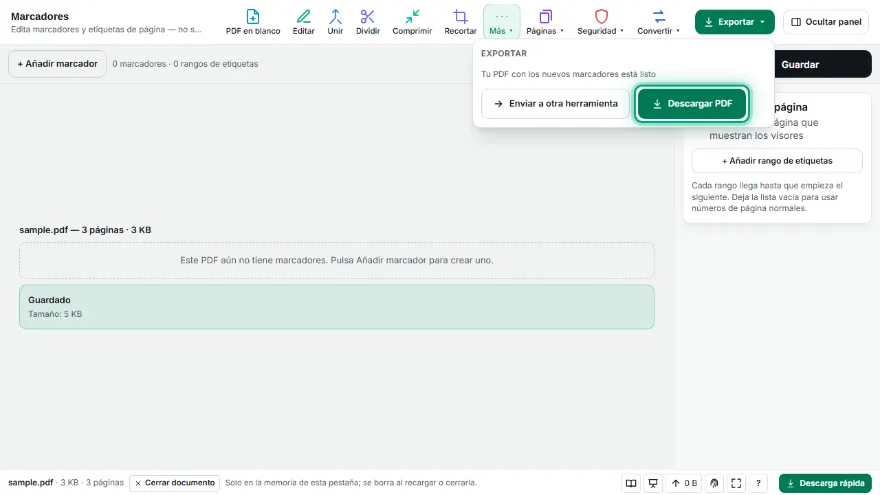This screenshot has height=495, width=880.
Task: Open the book reading view icon
Action: [x=631, y=483]
